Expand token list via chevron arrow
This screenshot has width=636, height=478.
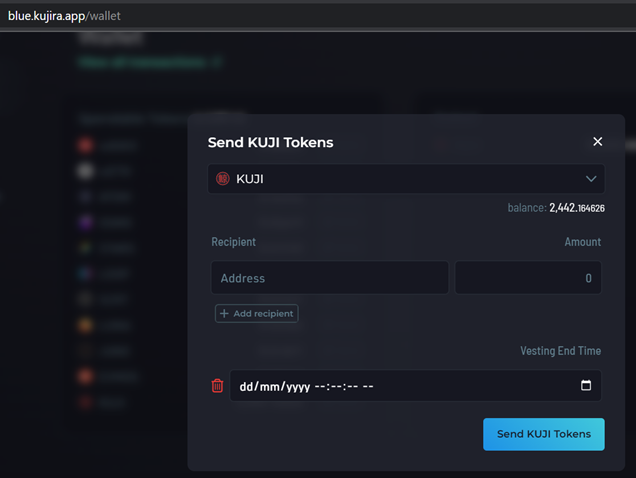[x=591, y=179]
